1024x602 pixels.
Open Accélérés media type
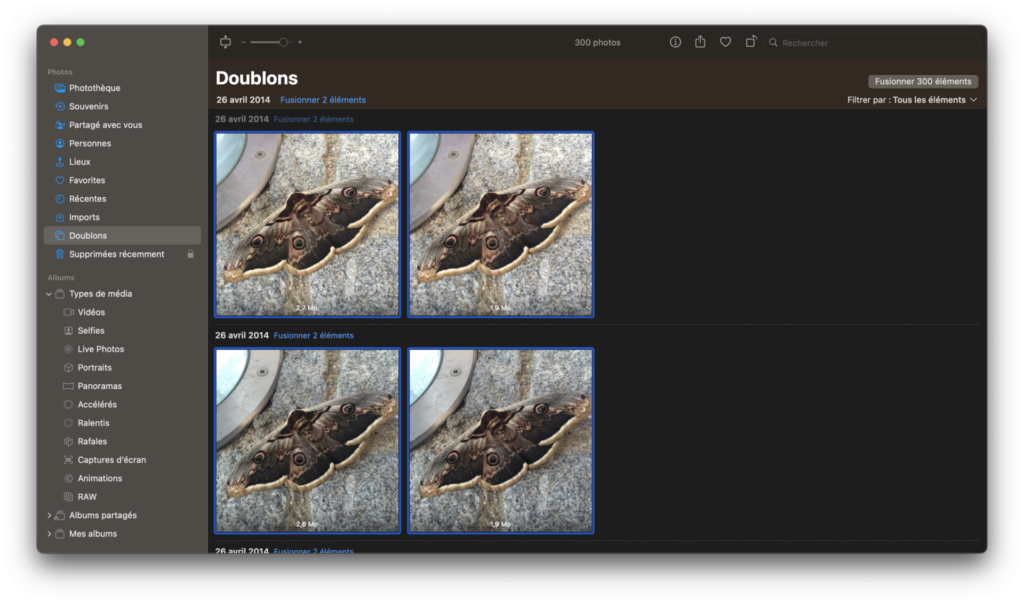click(x=122, y=405)
